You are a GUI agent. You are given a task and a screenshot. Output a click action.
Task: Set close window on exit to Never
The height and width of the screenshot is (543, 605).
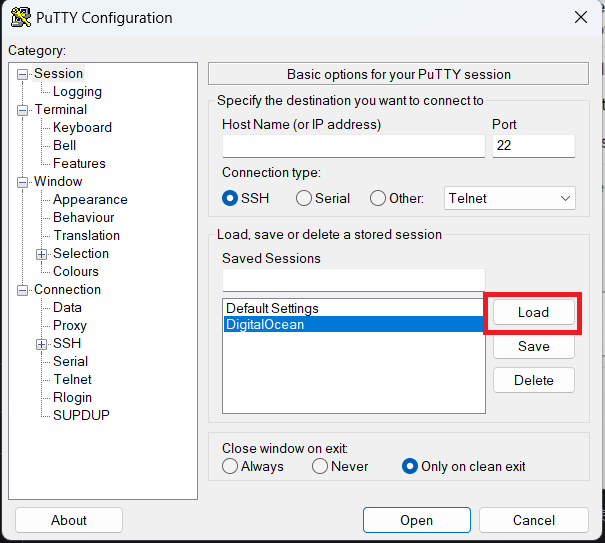tap(320, 466)
